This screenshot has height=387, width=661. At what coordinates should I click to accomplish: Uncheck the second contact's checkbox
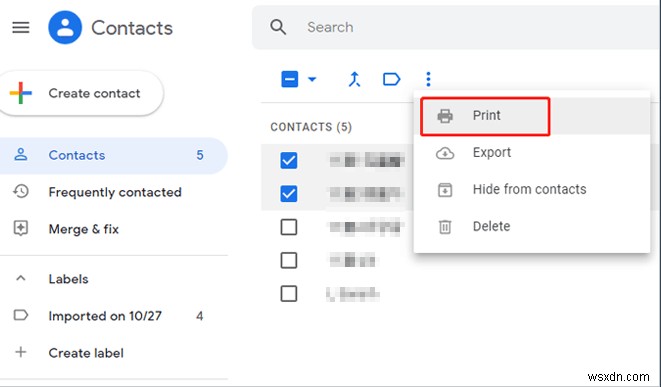click(x=289, y=194)
